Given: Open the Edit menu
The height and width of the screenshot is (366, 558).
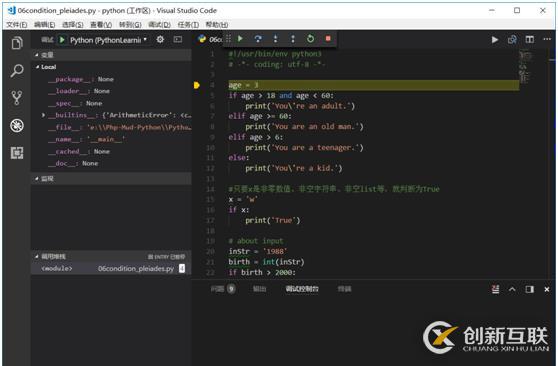Looking at the screenshot, I should pos(44,25).
